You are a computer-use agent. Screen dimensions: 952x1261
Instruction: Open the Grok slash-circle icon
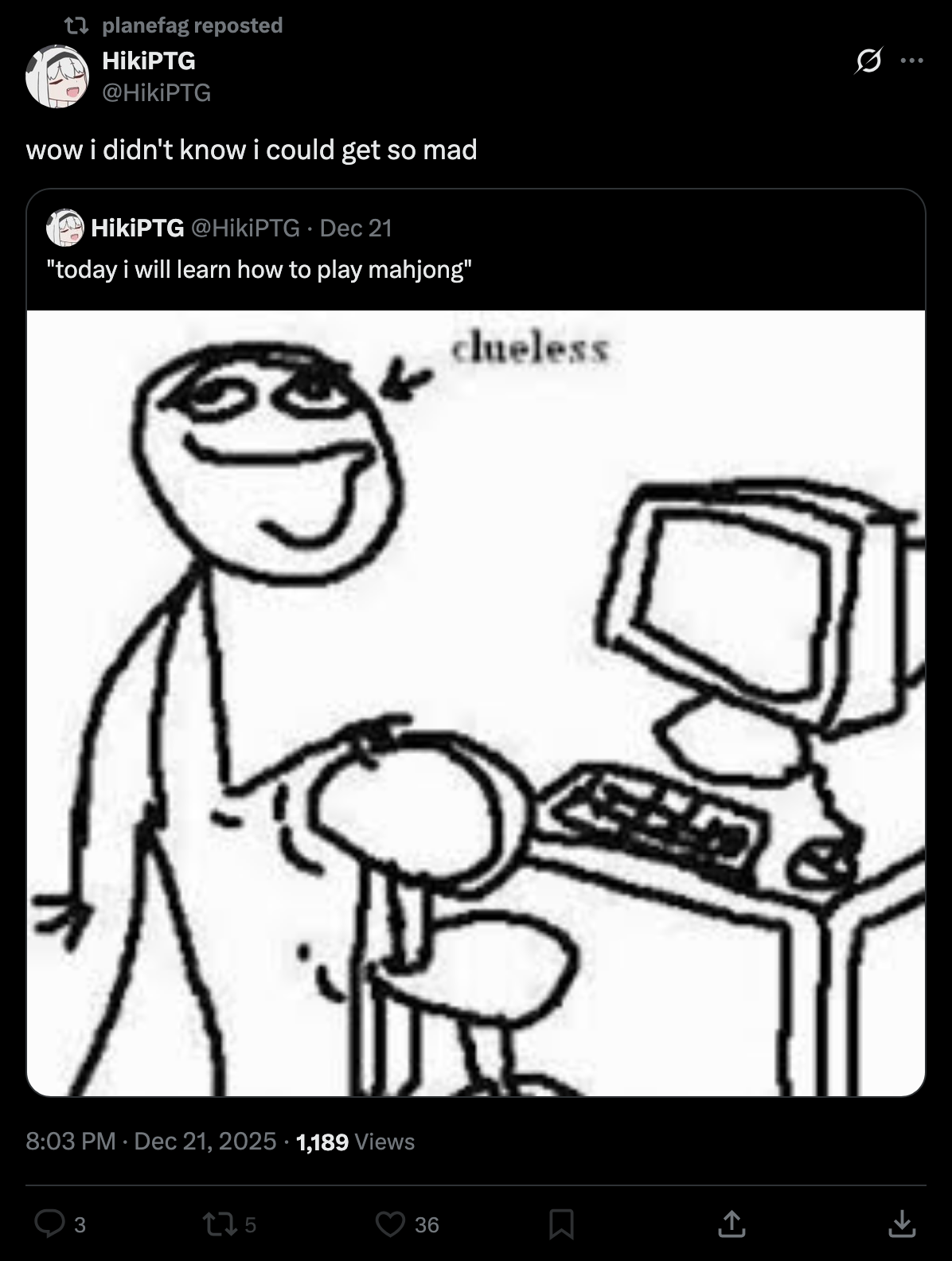click(x=868, y=61)
